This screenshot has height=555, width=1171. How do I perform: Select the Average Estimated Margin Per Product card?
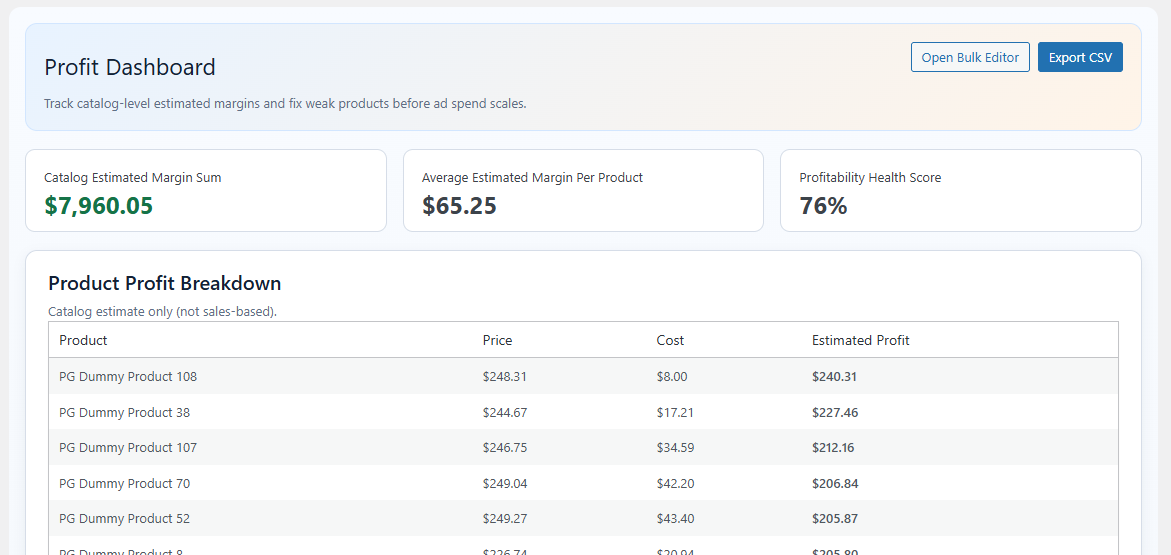point(583,191)
